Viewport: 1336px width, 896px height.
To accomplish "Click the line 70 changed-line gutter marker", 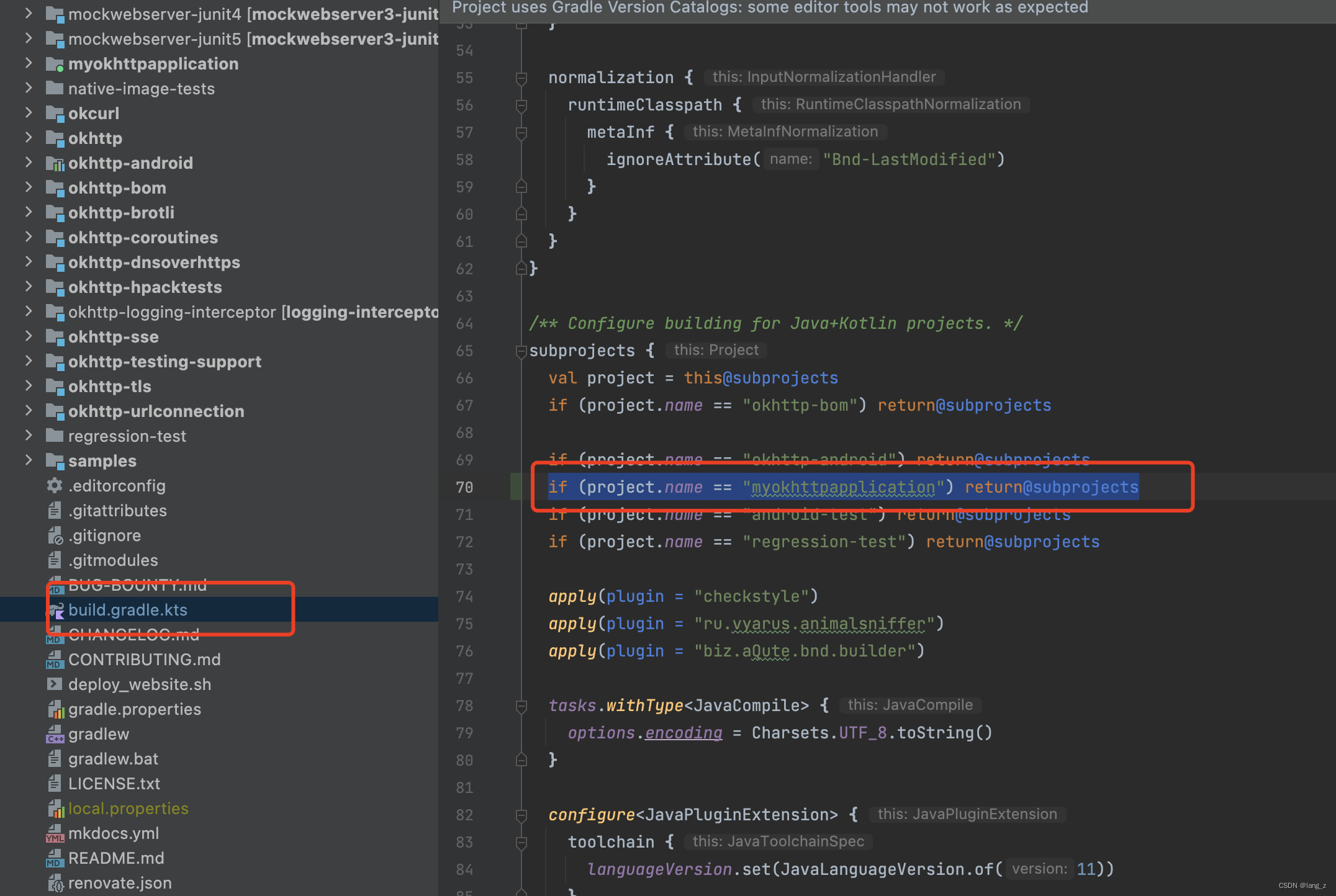I will (x=515, y=487).
